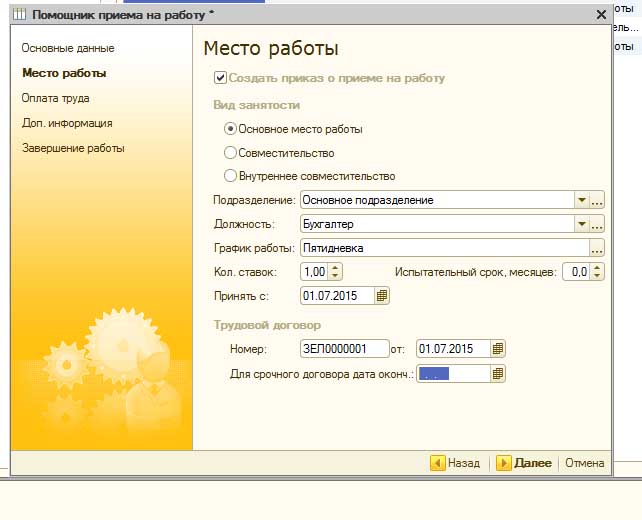
Task: Select 'Основное место работы' radio button
Action: [x=231, y=129]
